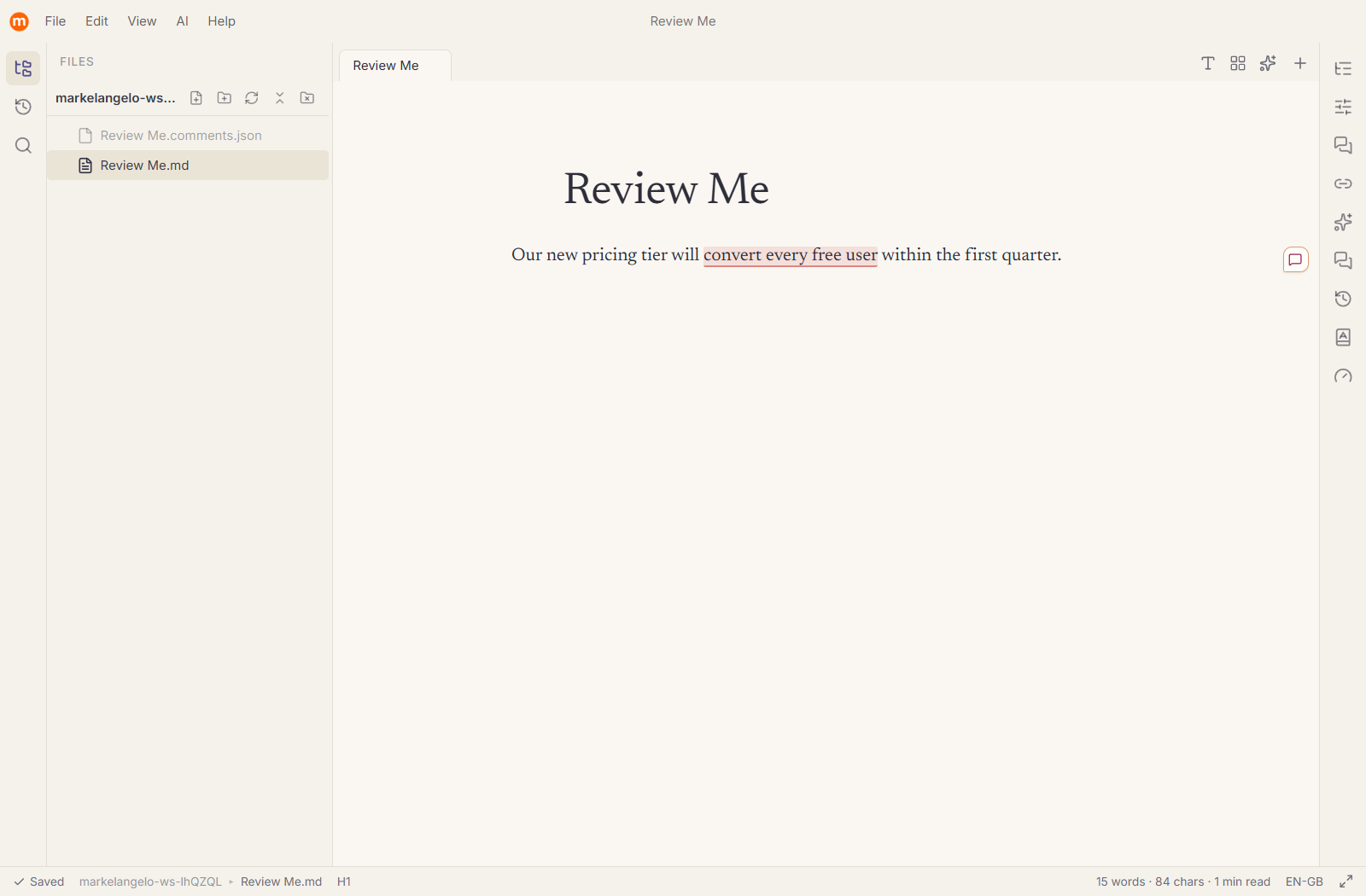Image resolution: width=1366 pixels, height=896 pixels.
Task: Toggle fullscreen with the expand arrows icon
Action: [x=1346, y=881]
